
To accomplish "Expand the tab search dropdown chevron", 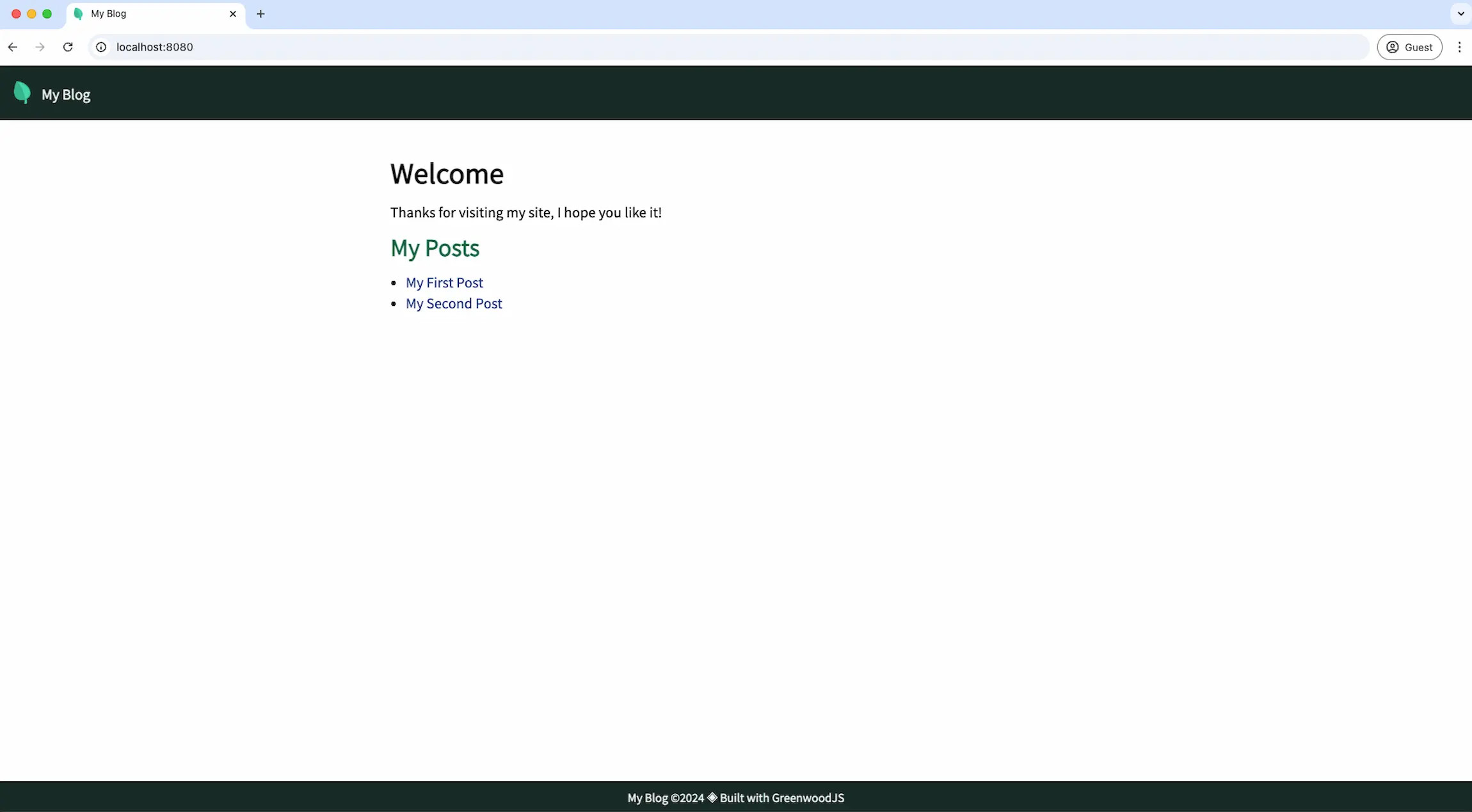I will [x=1460, y=13].
